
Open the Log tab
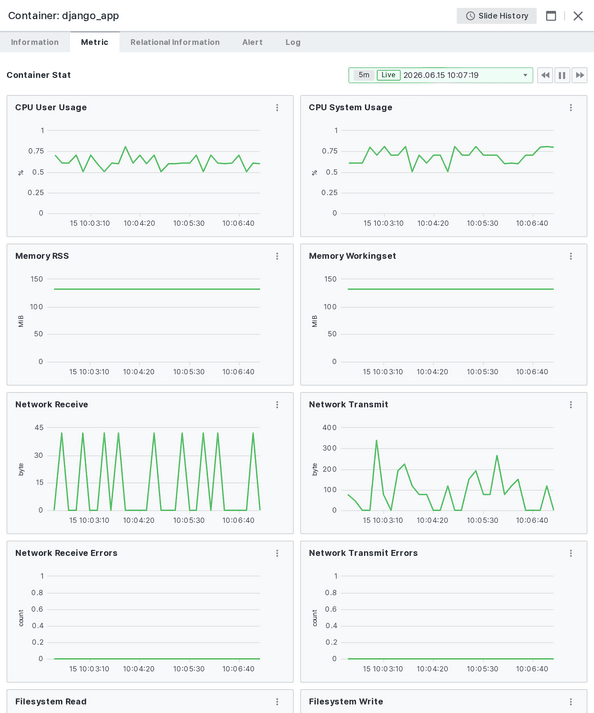click(x=293, y=42)
